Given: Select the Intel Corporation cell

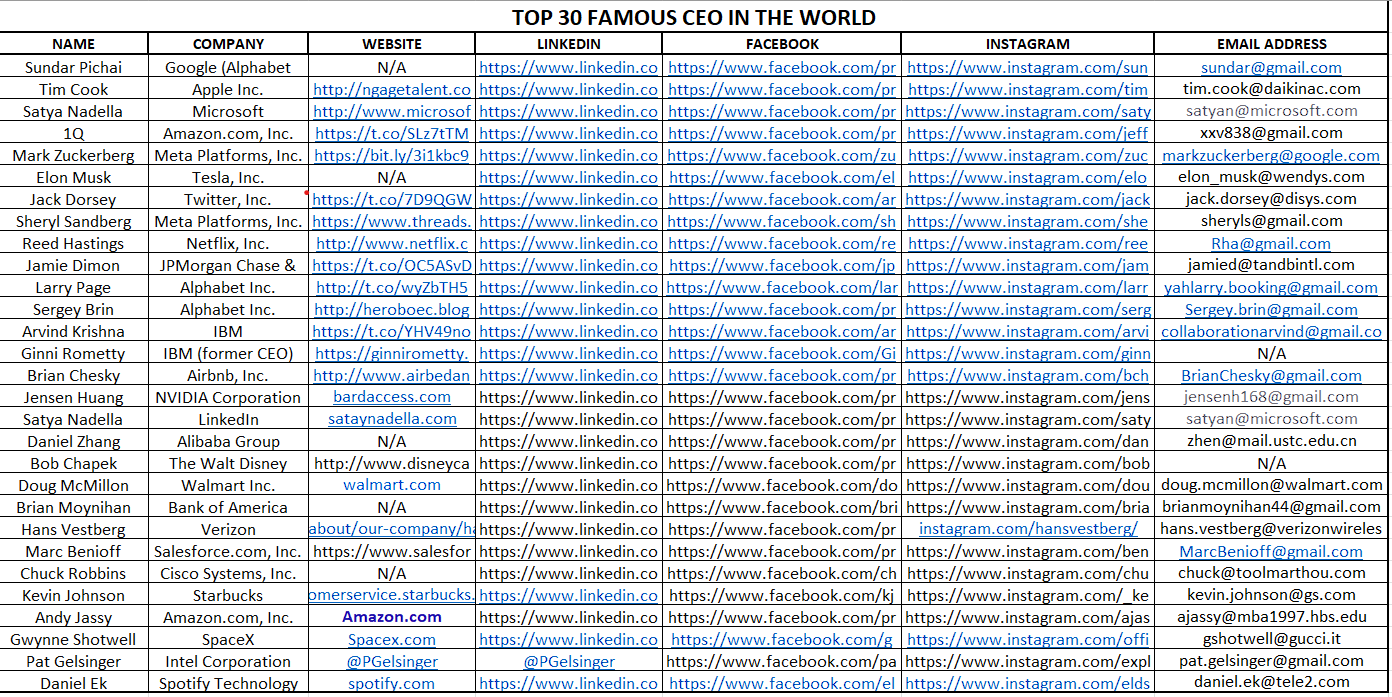Looking at the screenshot, I should [228, 661].
